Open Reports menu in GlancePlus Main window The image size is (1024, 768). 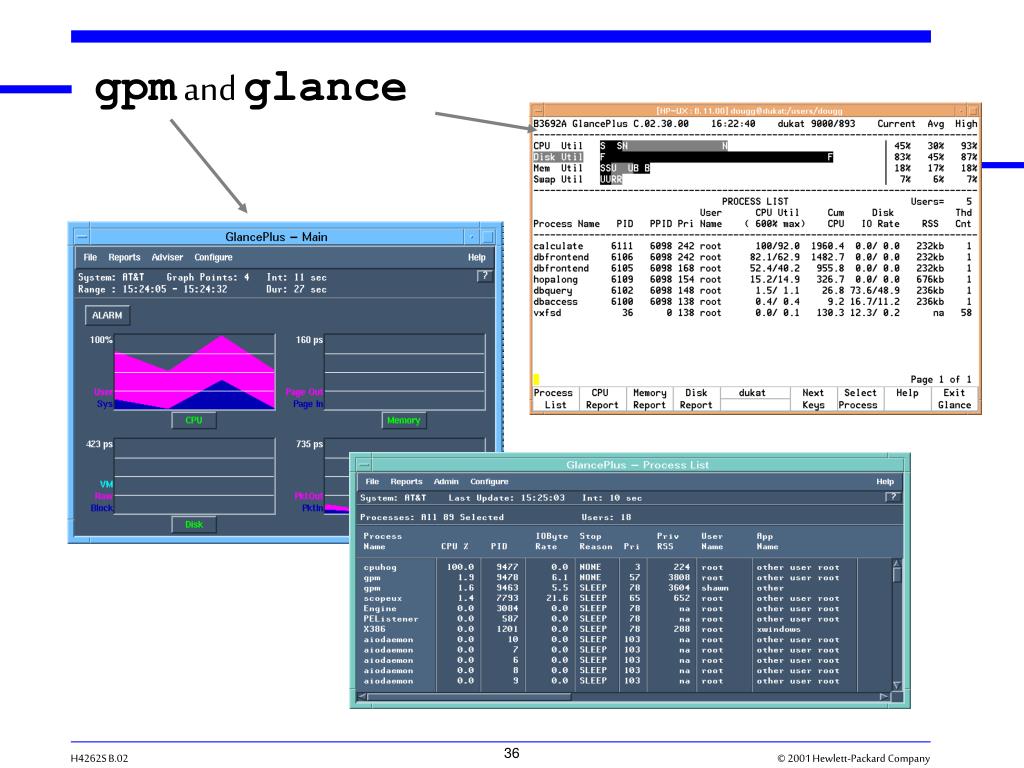[x=124, y=257]
